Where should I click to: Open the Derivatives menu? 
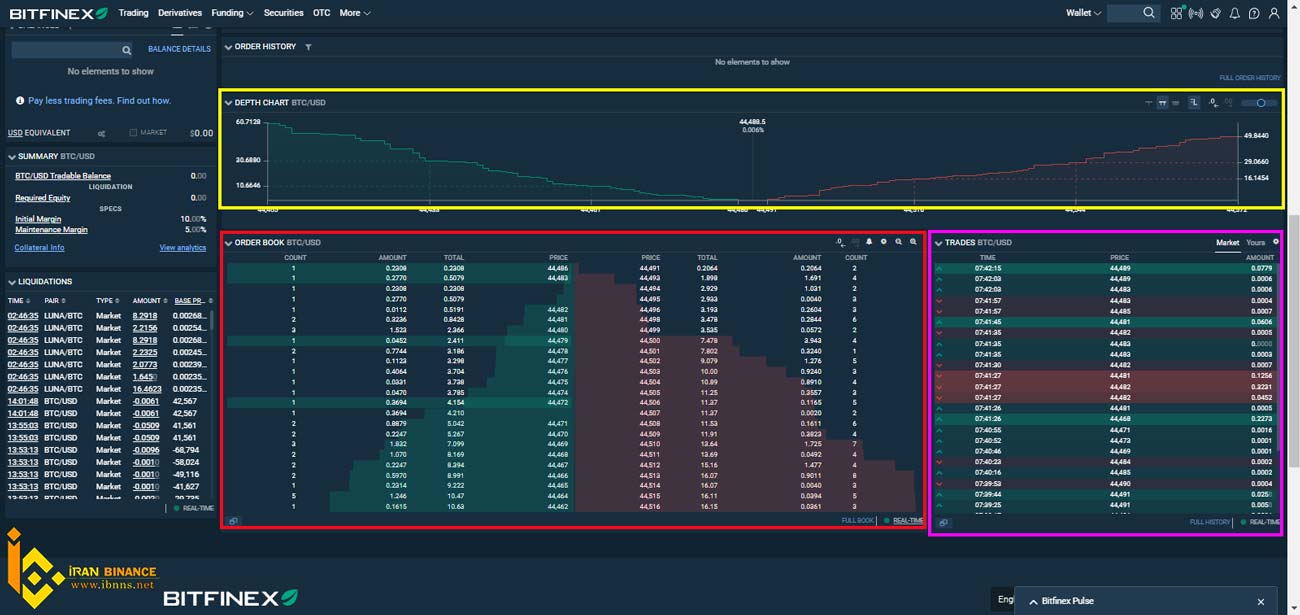tap(180, 13)
